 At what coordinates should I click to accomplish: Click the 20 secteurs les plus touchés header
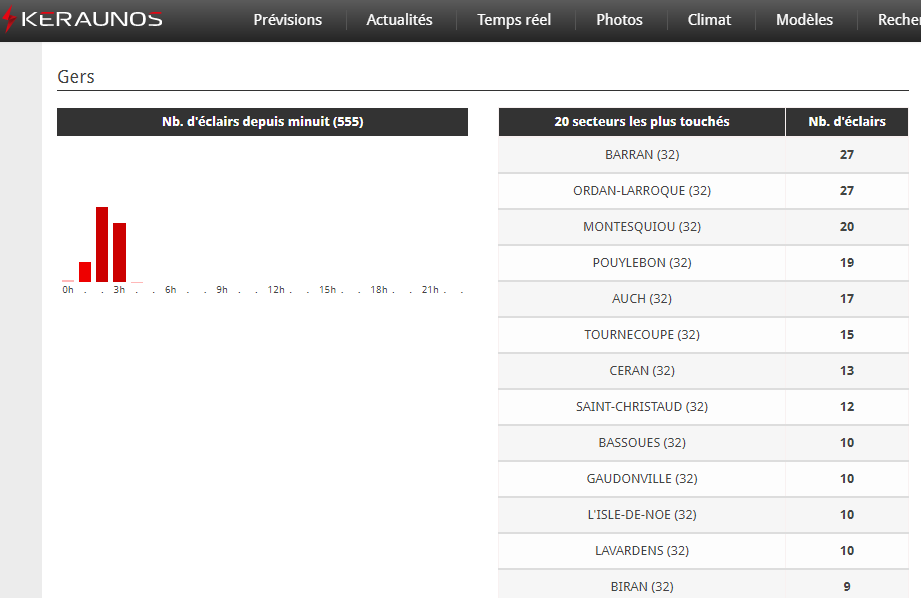(642, 122)
